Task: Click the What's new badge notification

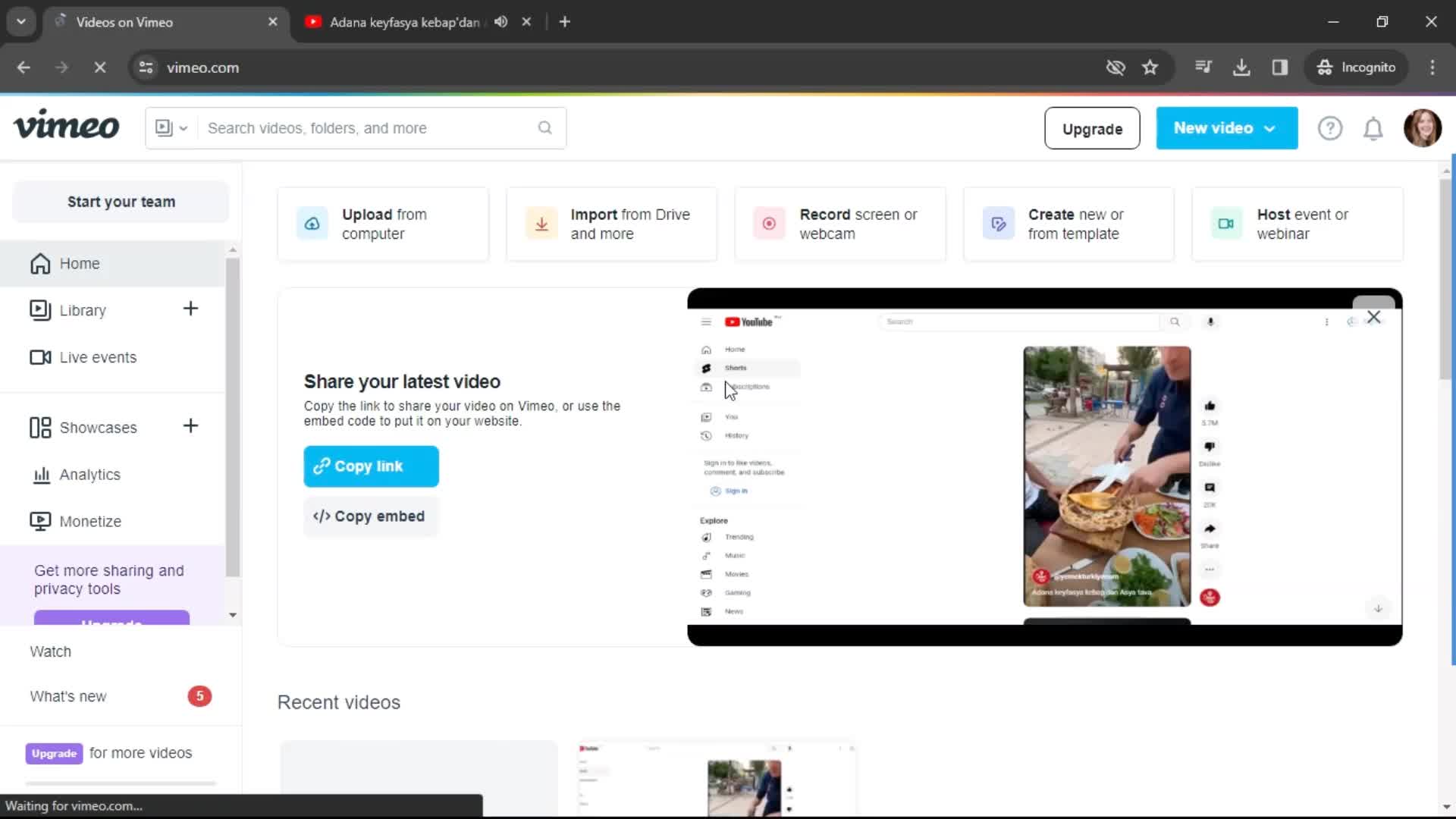Action: tap(199, 696)
